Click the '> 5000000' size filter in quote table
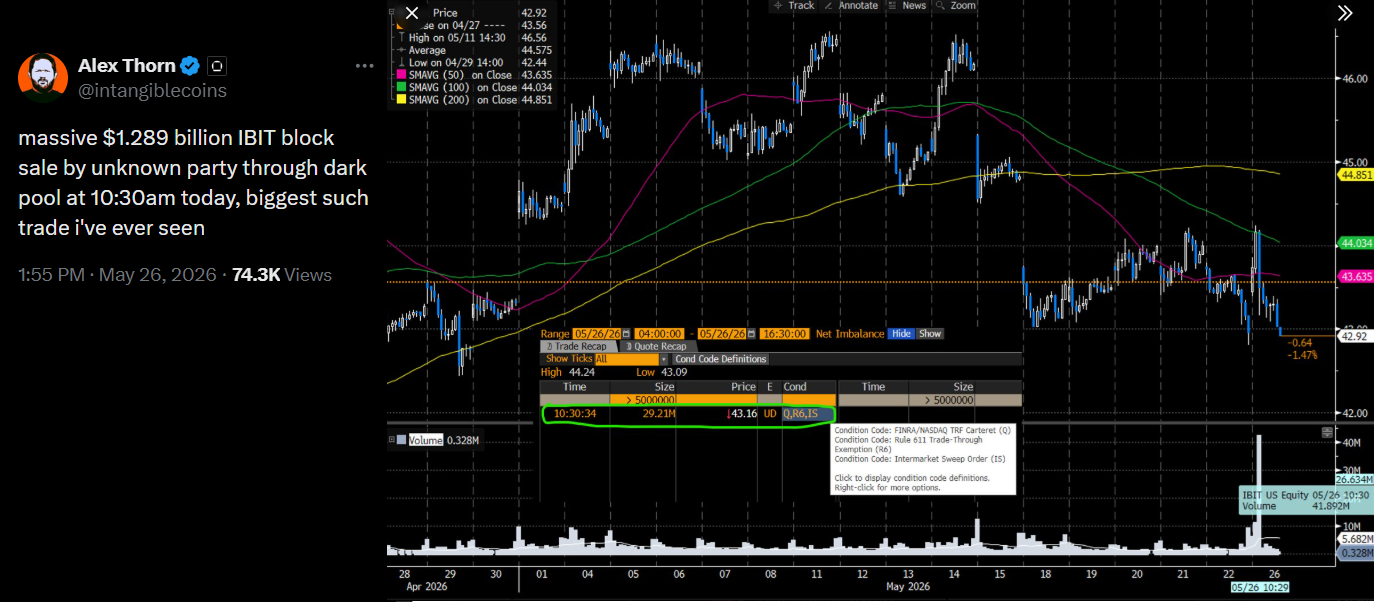 pos(940,400)
